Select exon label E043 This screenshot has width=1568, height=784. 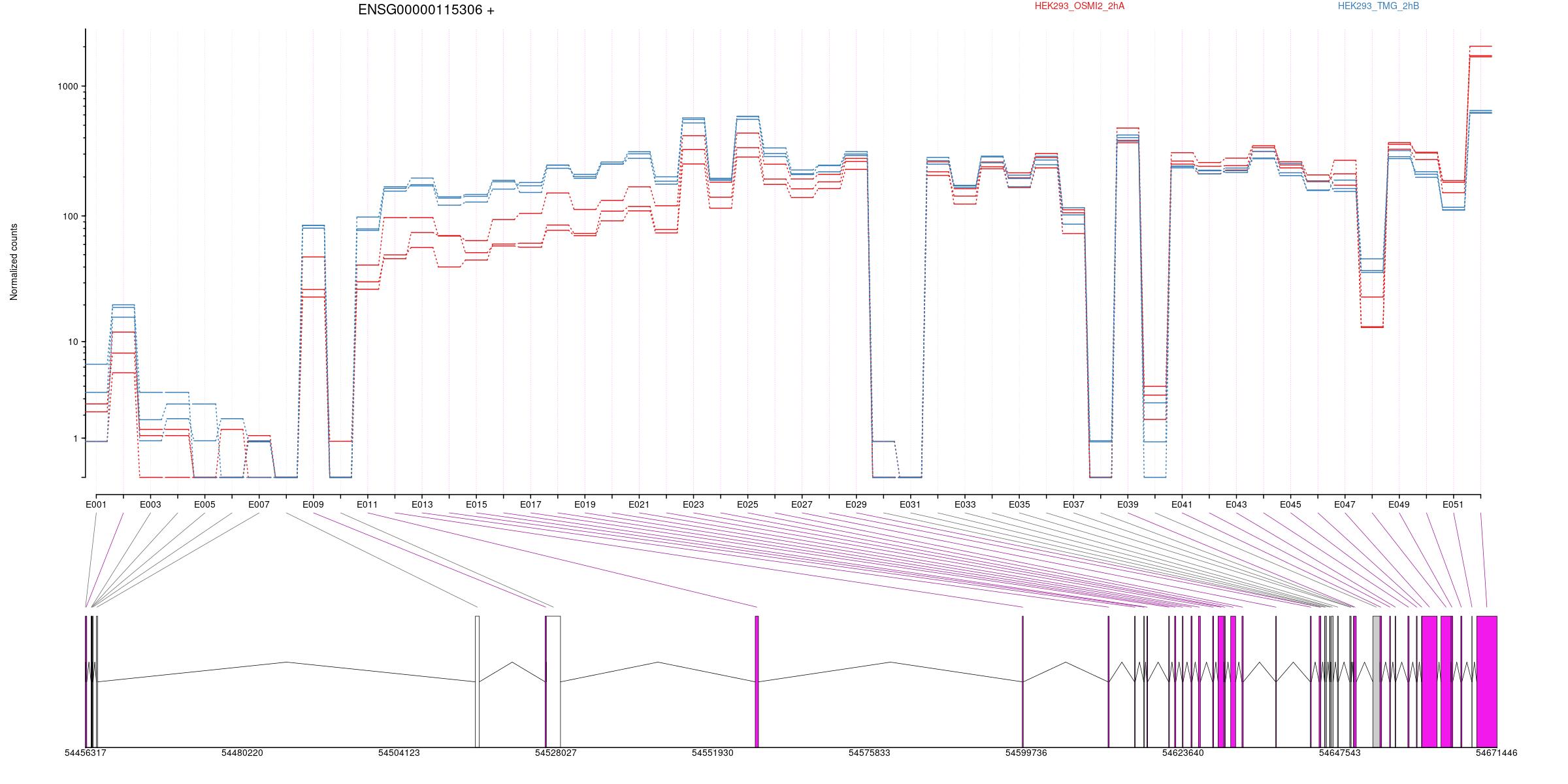tap(1236, 504)
